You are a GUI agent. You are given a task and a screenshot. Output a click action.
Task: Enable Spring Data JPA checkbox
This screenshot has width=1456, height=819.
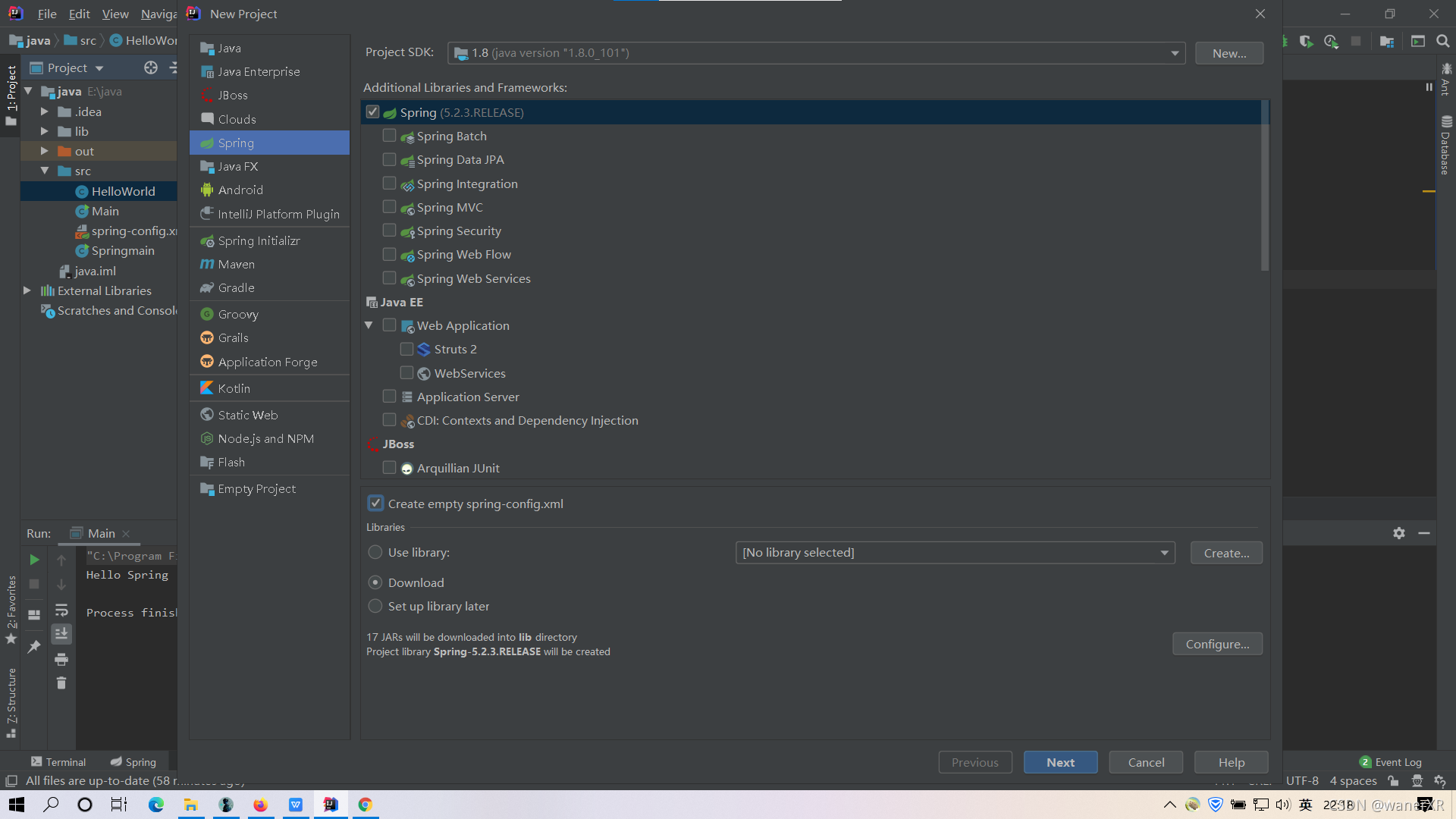(389, 159)
